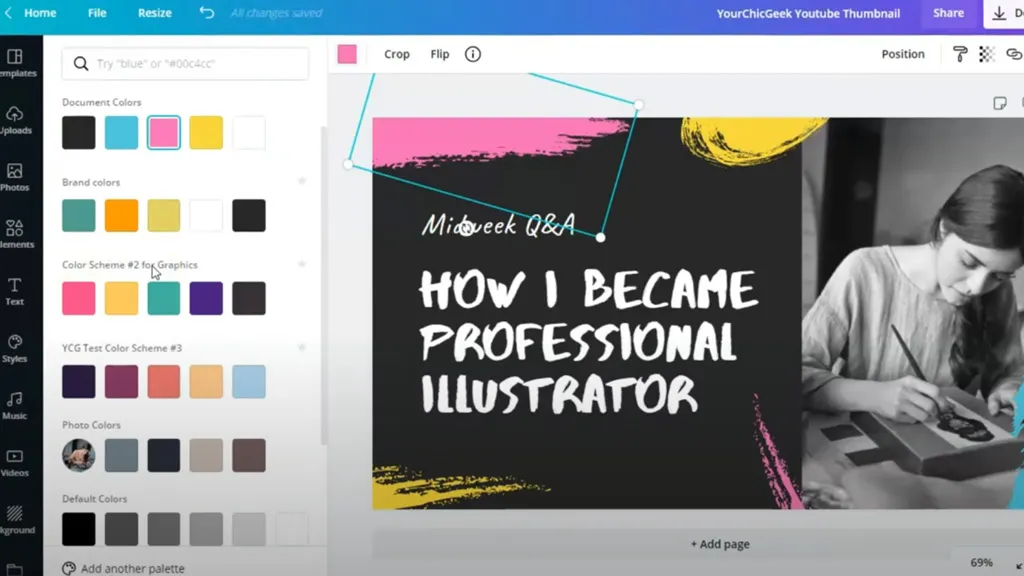Open the Position options
This screenshot has width=1024, height=576.
coord(903,54)
